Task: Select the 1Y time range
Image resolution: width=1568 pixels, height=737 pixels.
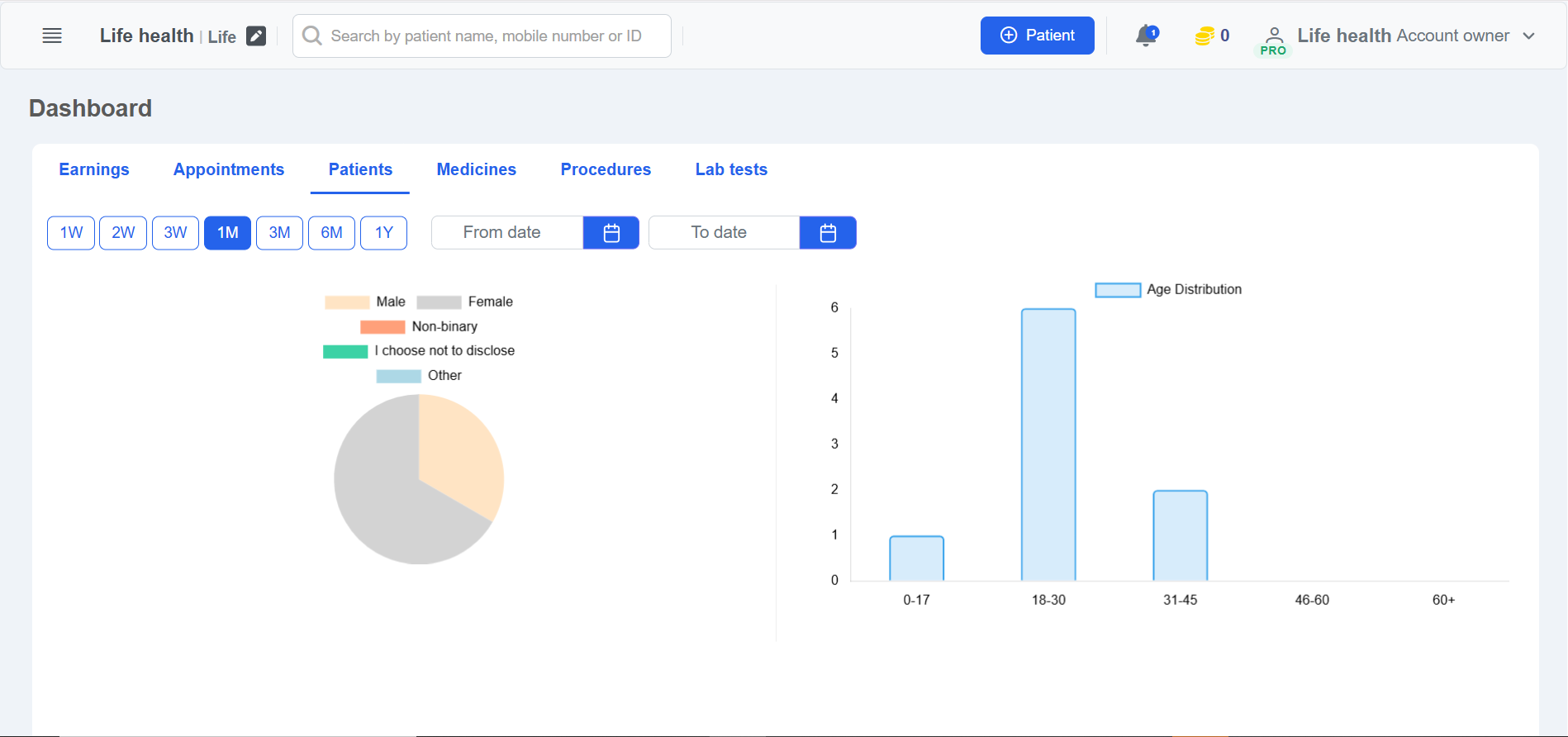Action: coord(383,233)
